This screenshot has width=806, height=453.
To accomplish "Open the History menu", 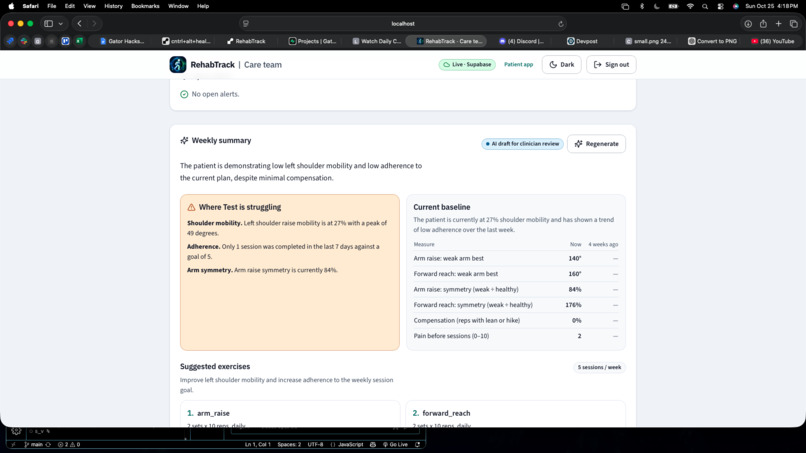I will coord(113,6).
